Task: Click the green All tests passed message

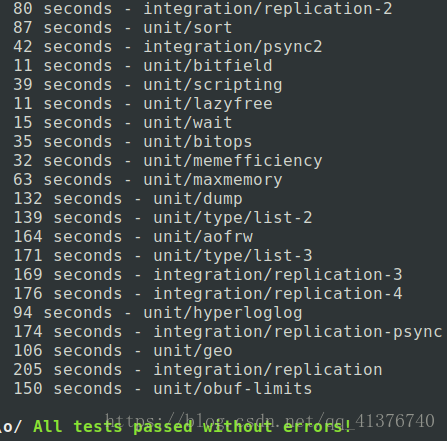Action: pyautogui.click(x=193, y=427)
